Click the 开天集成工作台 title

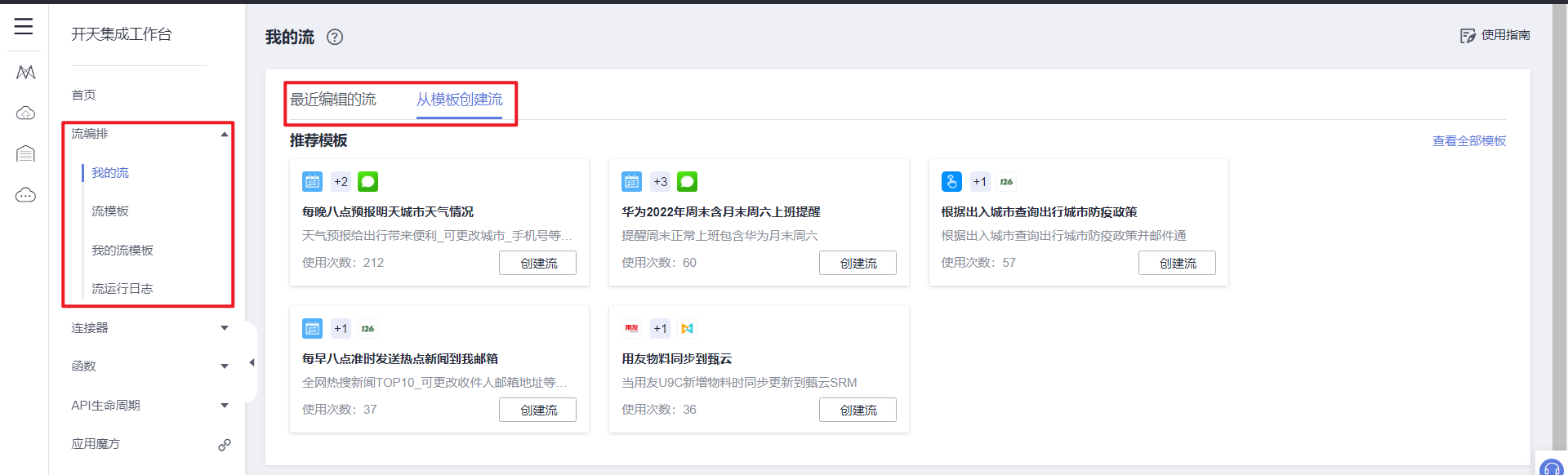(122, 34)
